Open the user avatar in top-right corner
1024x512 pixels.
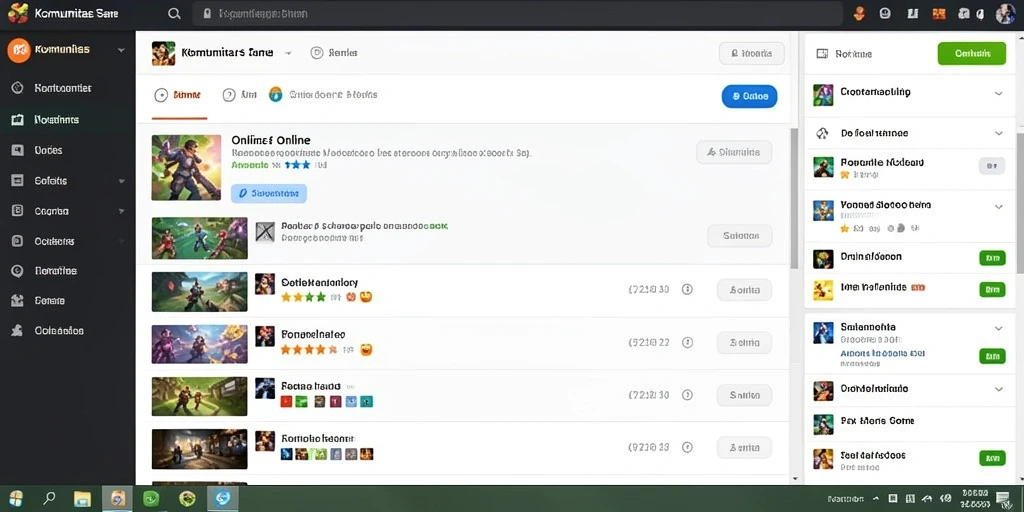coord(1005,13)
